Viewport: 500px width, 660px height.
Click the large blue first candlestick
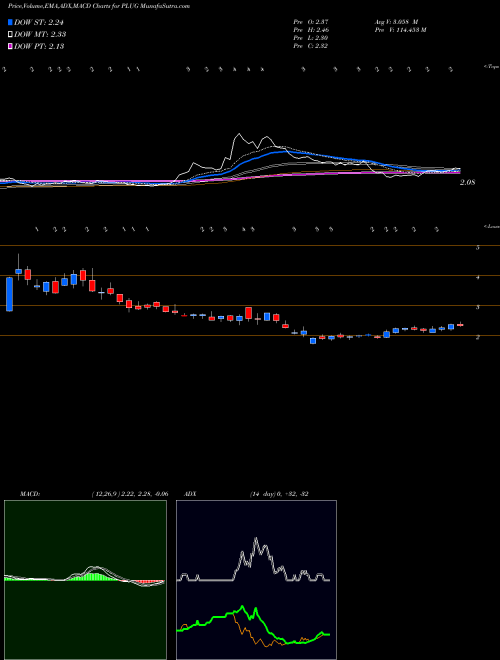[9, 294]
